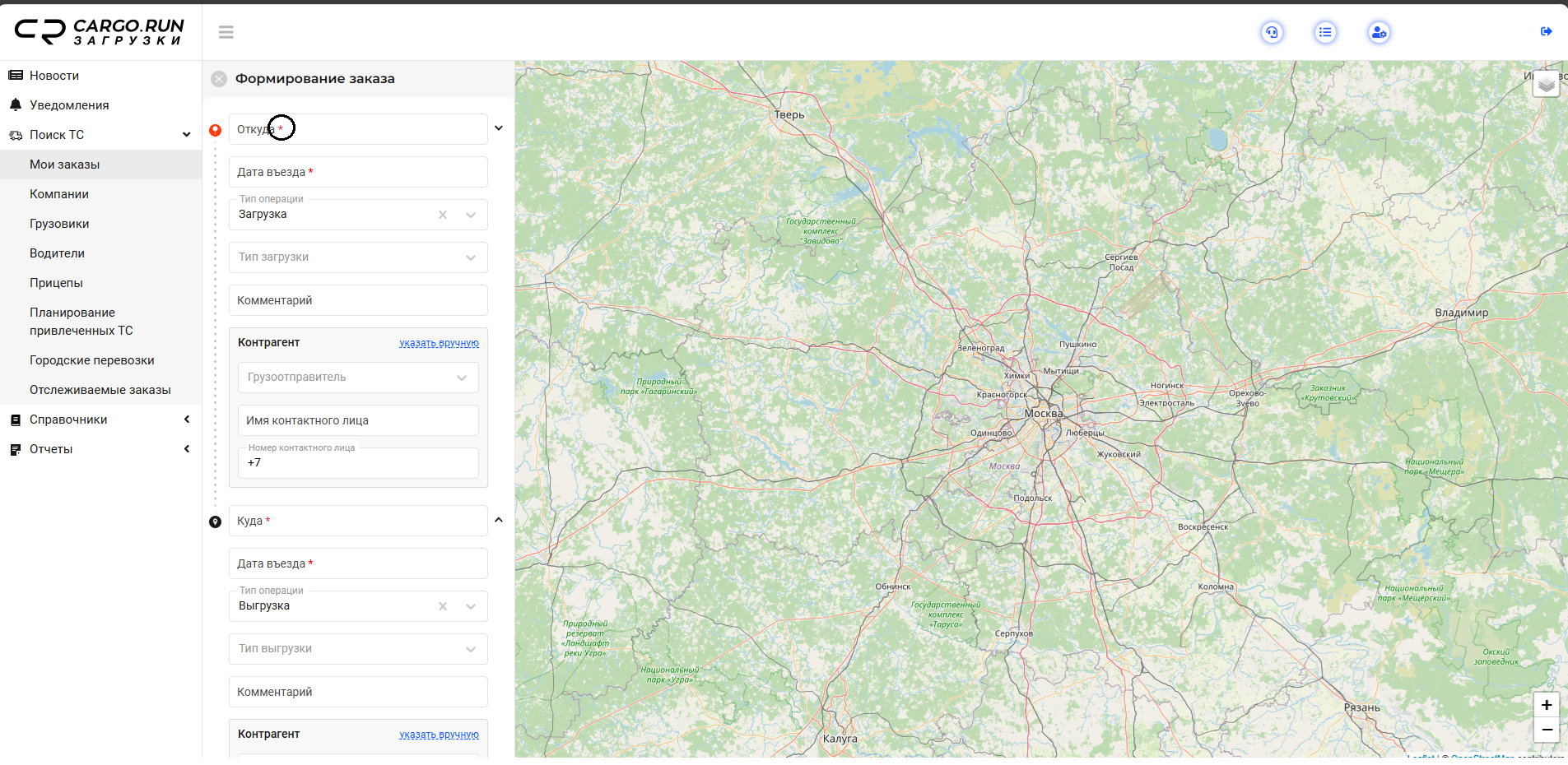
Task: Open the user profile icon
Action: click(1379, 33)
